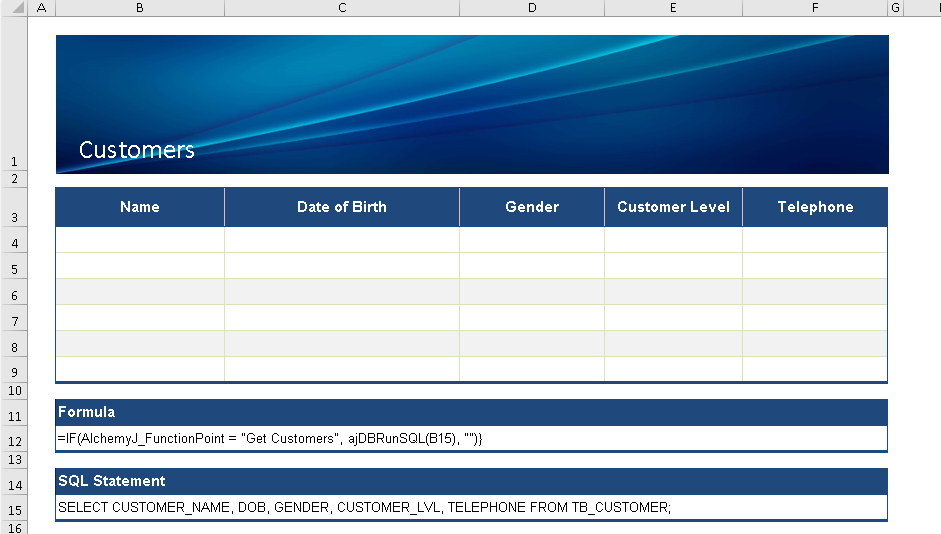Screen dimensions: 941x534
Task: Click the Select All corner triangle
Action: coord(14,8)
